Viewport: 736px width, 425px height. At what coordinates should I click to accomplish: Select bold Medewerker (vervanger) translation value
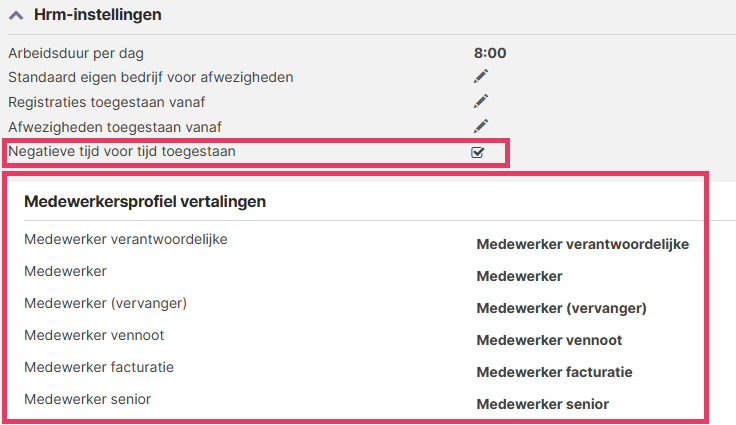pos(561,308)
